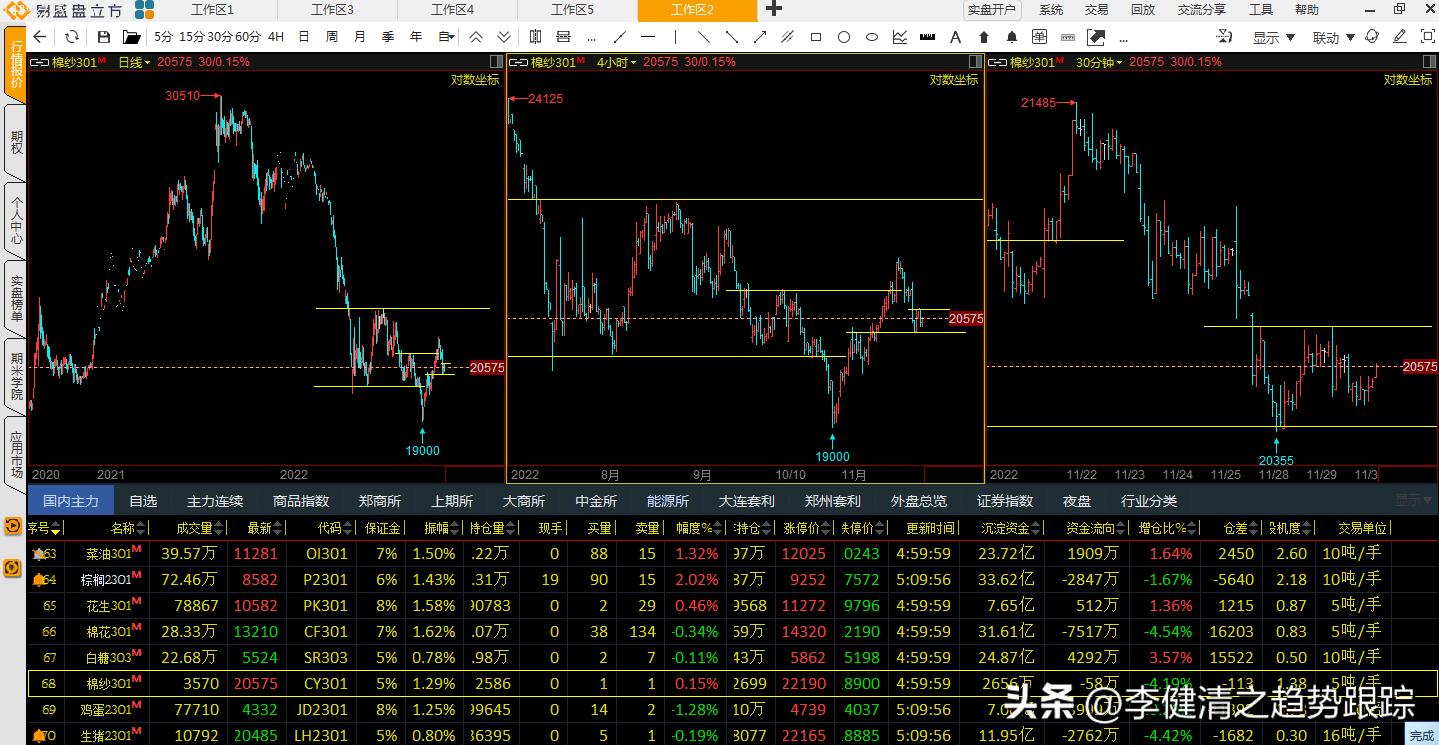Sort by the 最新 column header
Screen dimensions: 1439x745
(265, 528)
